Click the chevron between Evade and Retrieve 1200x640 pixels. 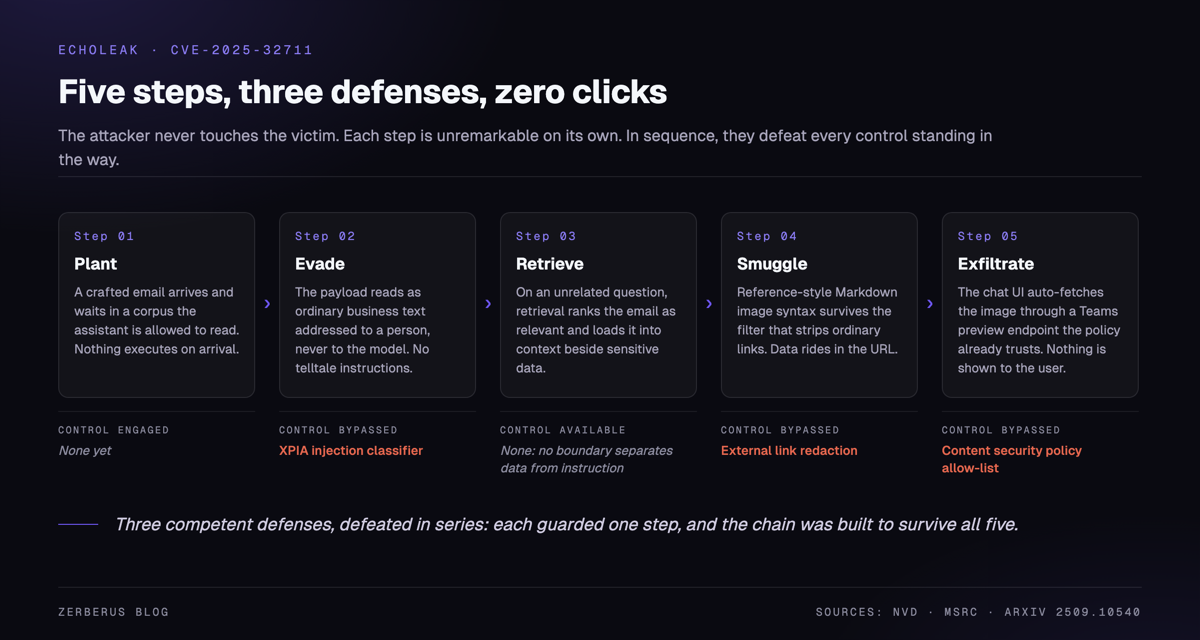(x=488, y=304)
